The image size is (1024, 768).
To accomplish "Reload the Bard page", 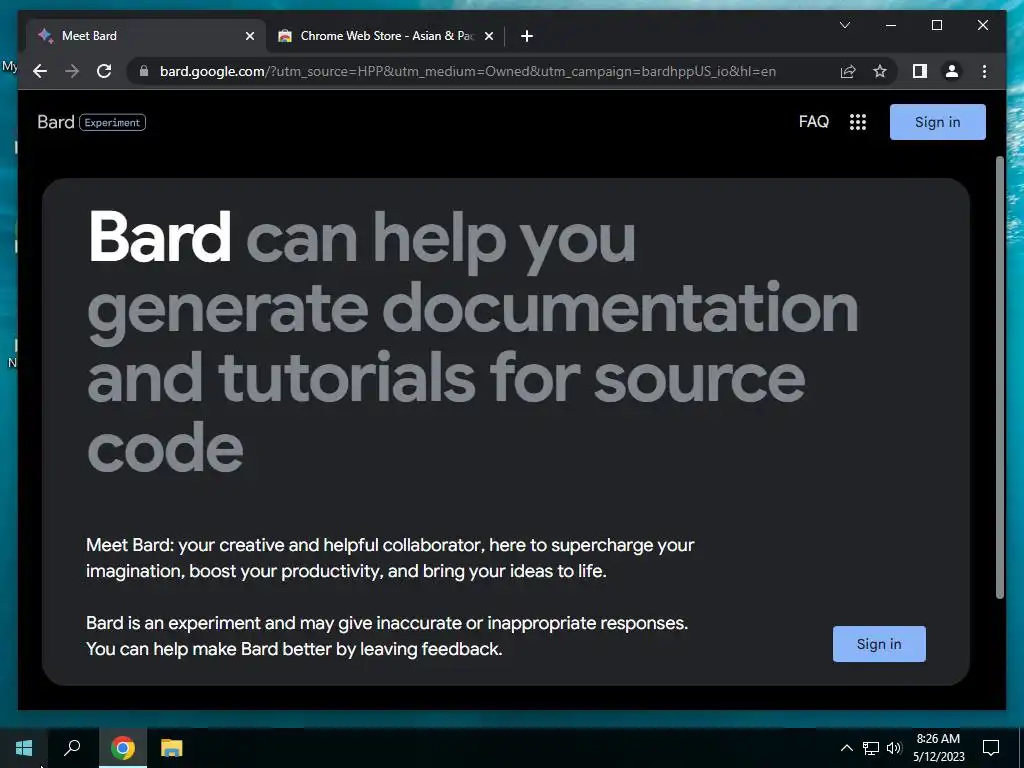I will [x=104, y=71].
